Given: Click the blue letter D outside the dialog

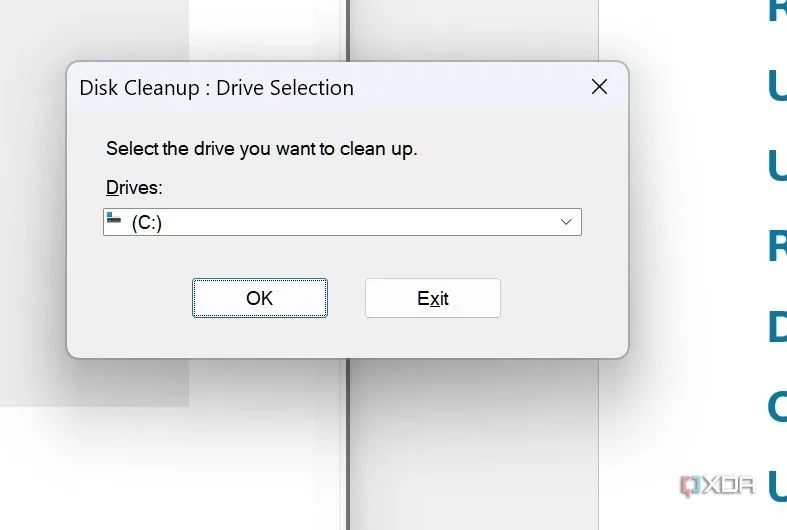Looking at the screenshot, I should point(777,327).
